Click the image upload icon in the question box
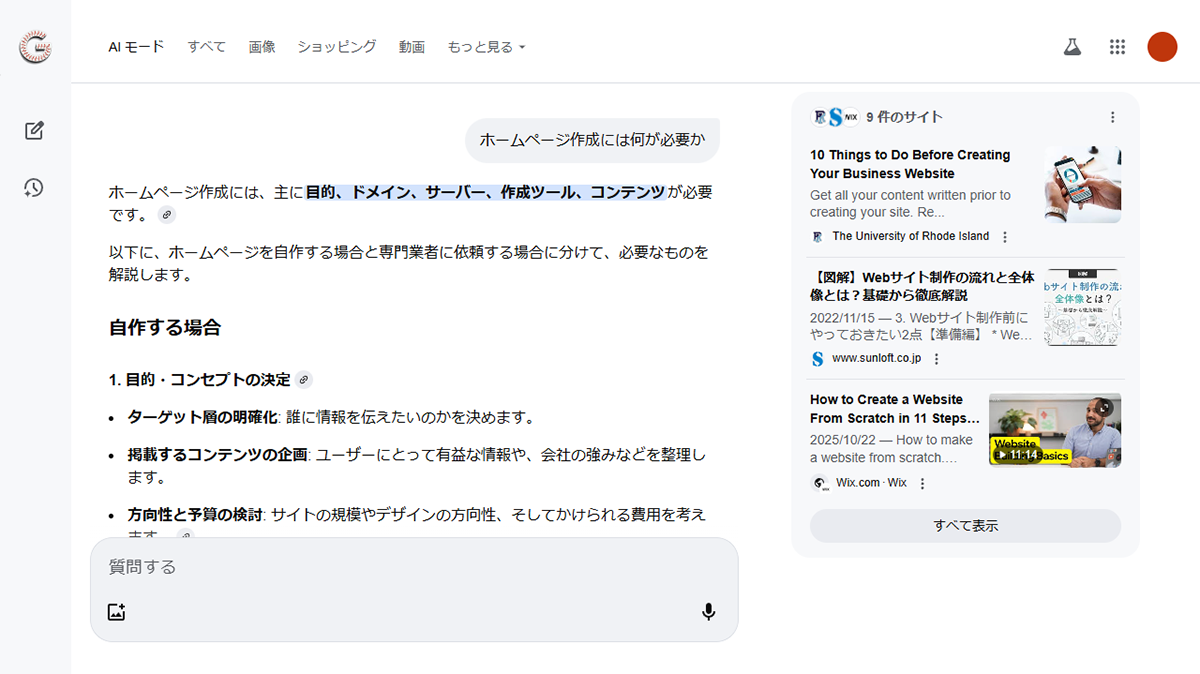The height and width of the screenshot is (674, 1200). (116, 611)
